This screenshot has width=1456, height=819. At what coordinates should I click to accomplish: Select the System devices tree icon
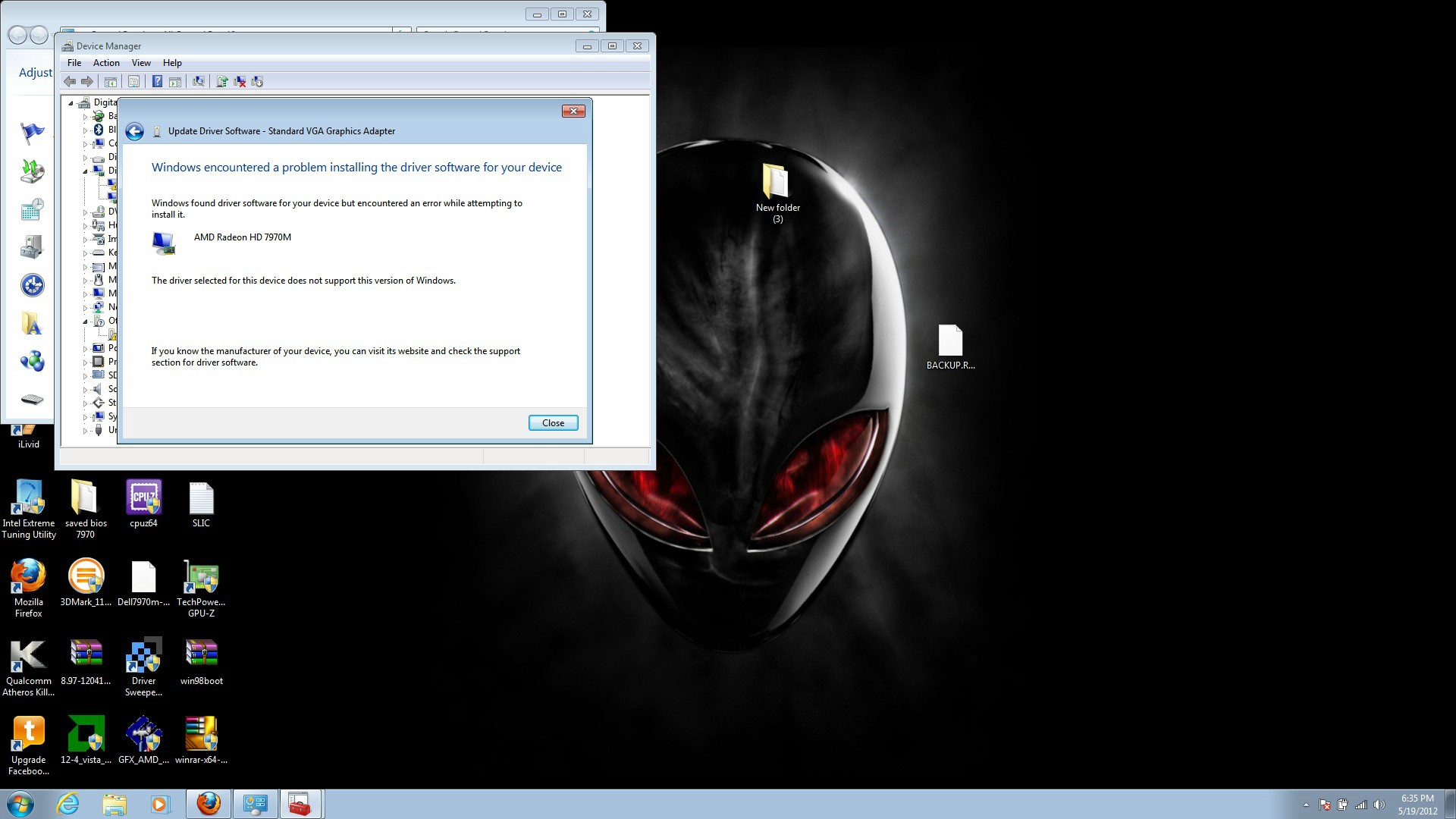coord(98,416)
